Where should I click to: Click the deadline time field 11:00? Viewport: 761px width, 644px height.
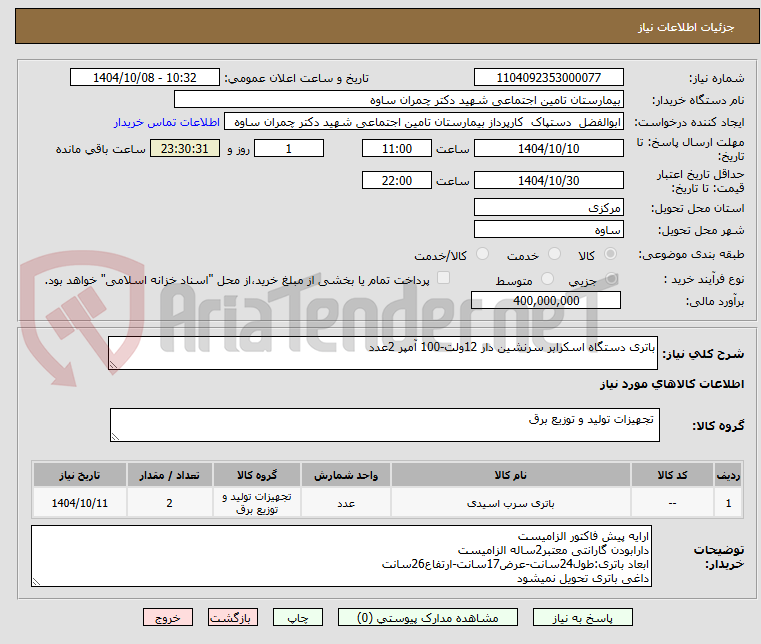(397, 149)
